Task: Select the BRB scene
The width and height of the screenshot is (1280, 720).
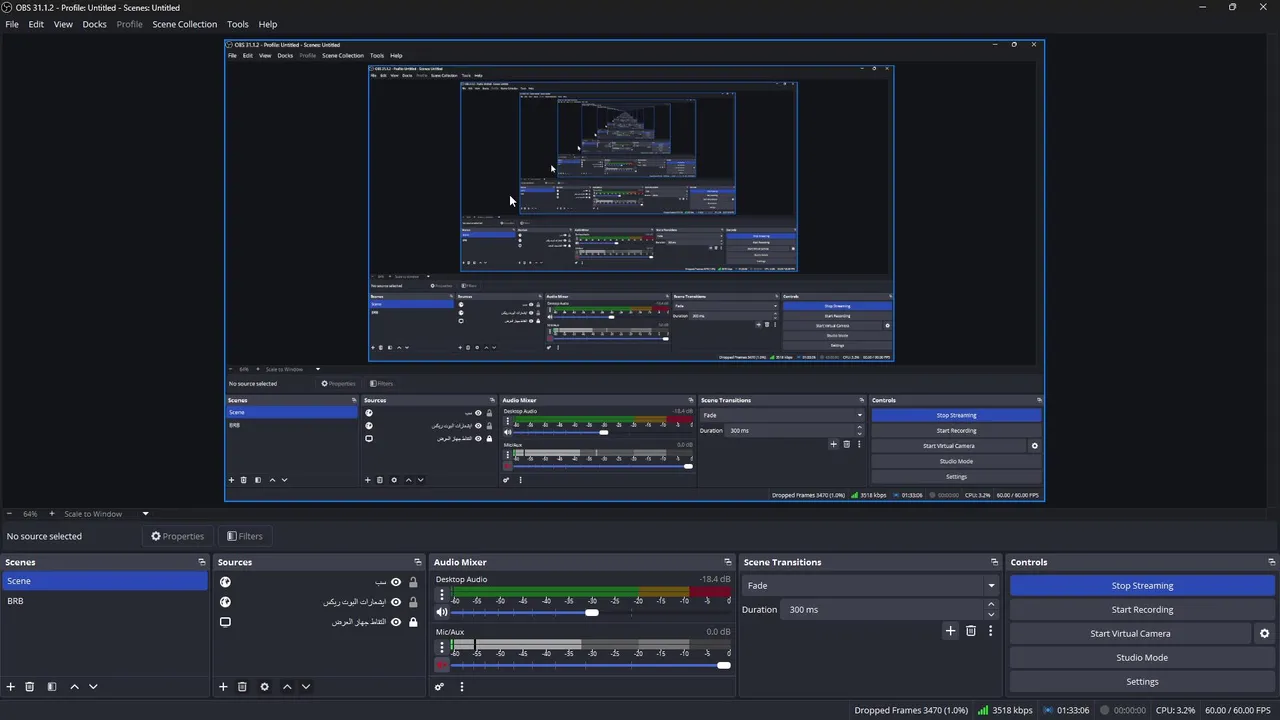Action: coord(104,601)
